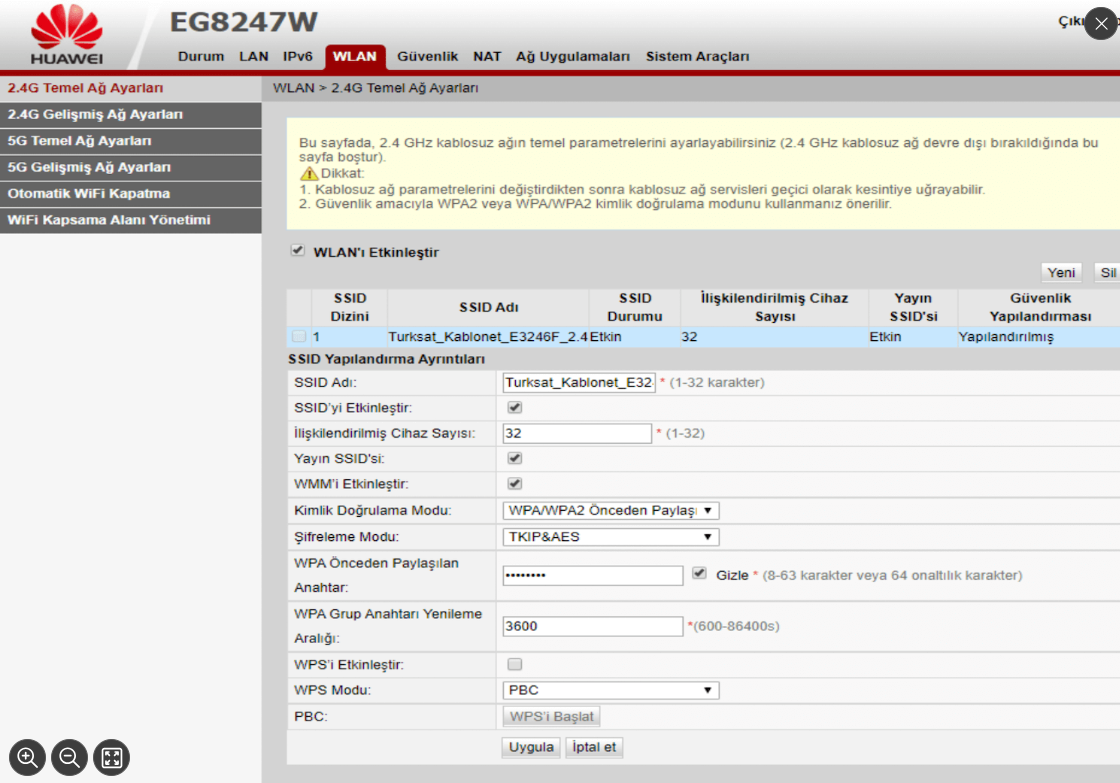Viewport: 1120px width, 783px height.
Task: Select the SSID row 1 checkbox
Action: click(299, 336)
